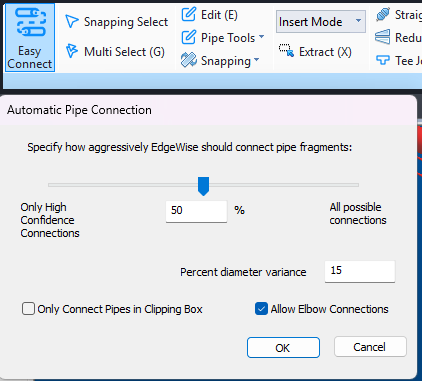
Task: Click the connection aggressiveness slider handle
Action: point(203,186)
